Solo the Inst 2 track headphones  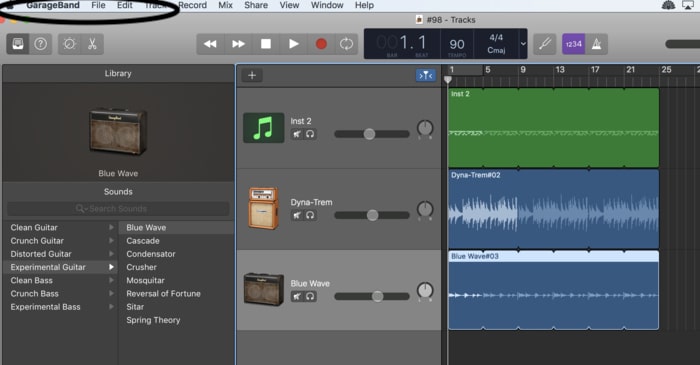tap(310, 134)
